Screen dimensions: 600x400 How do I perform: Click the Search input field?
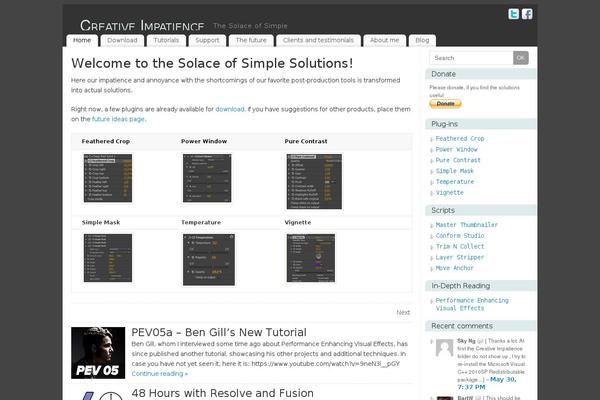pos(471,58)
